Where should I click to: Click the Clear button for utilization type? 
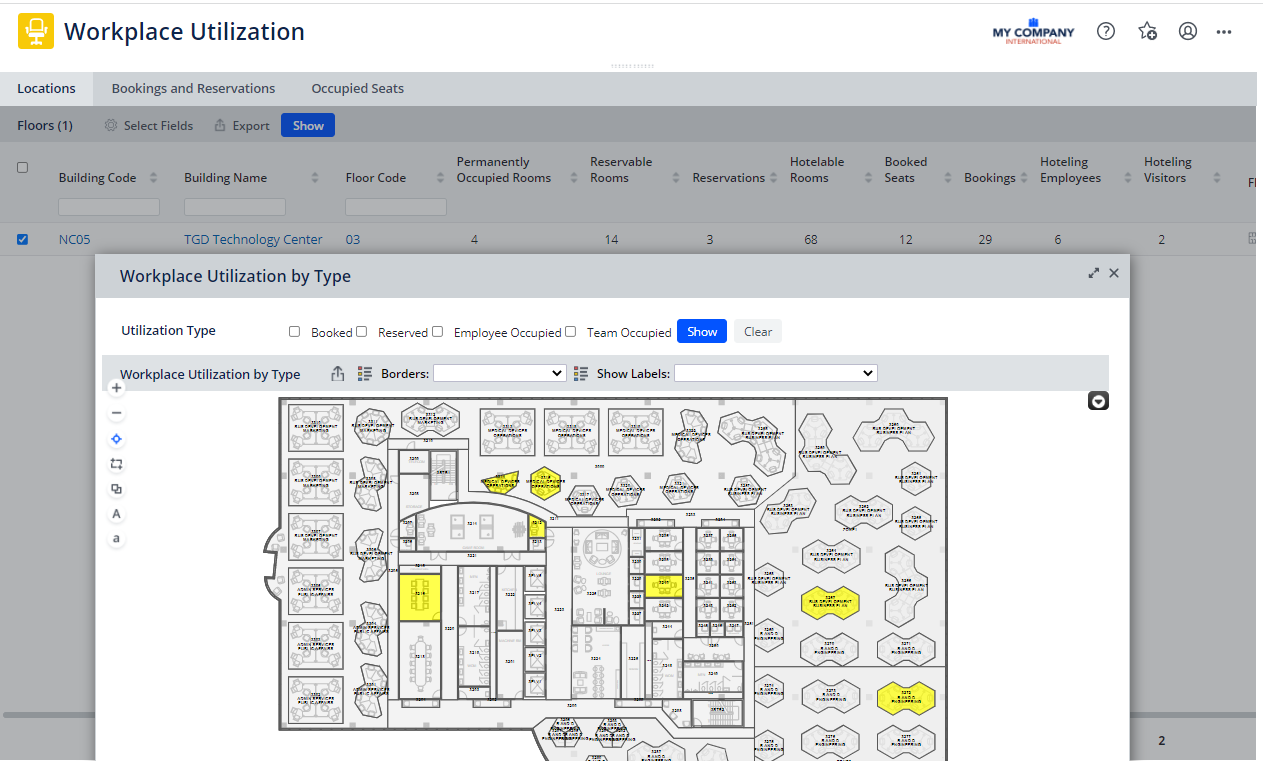(x=757, y=332)
